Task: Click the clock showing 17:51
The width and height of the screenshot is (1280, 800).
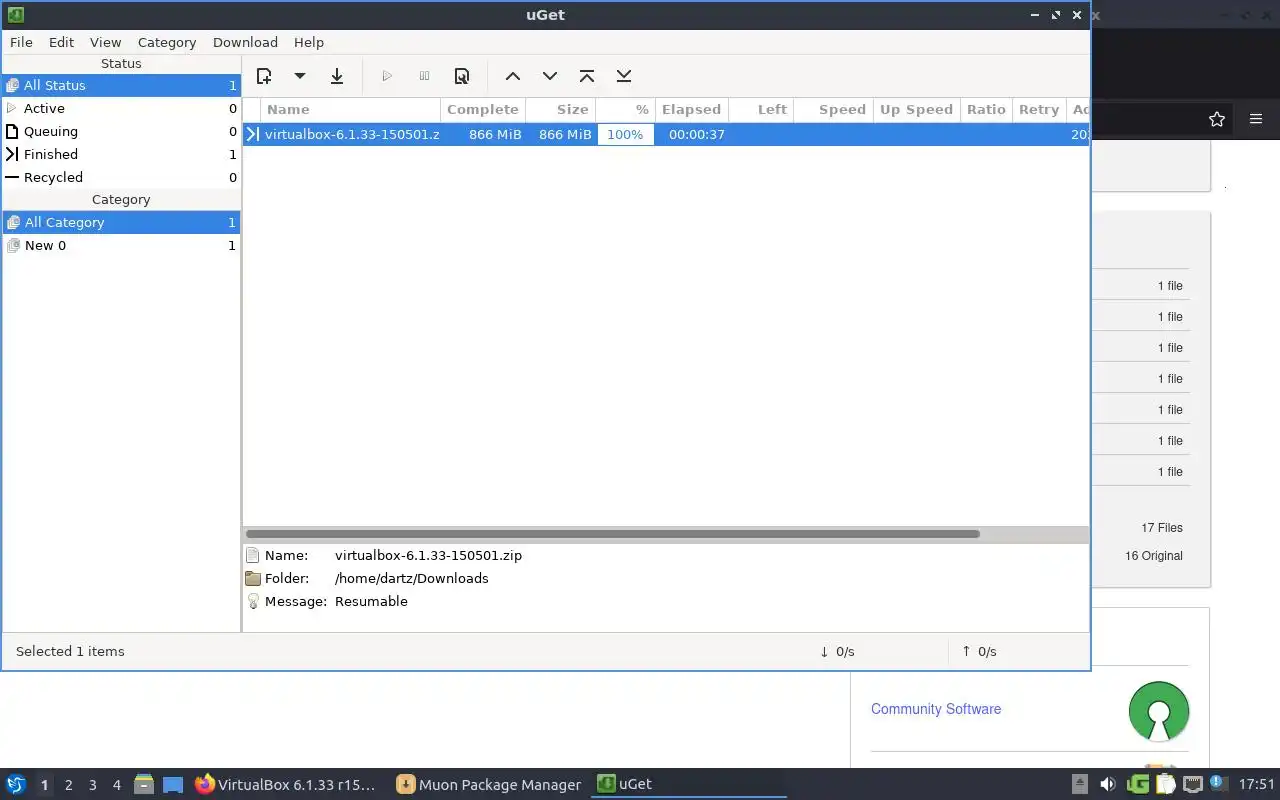Action: pos(1257,785)
